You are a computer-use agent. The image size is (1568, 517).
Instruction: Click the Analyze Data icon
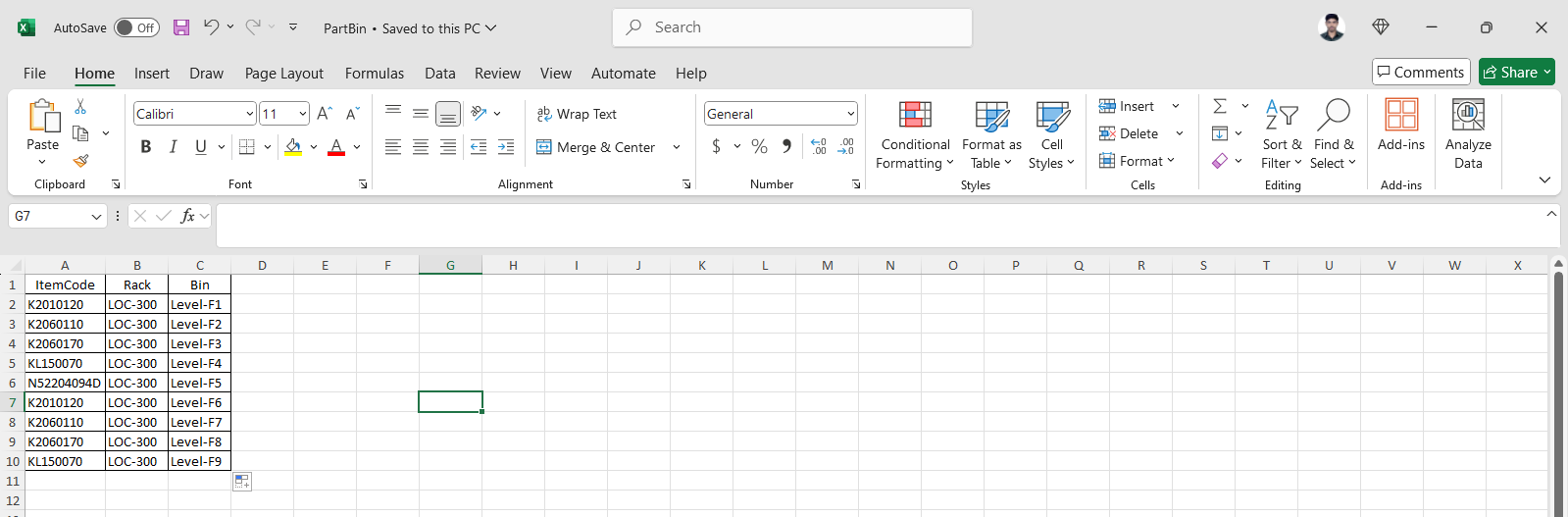[1467, 134]
